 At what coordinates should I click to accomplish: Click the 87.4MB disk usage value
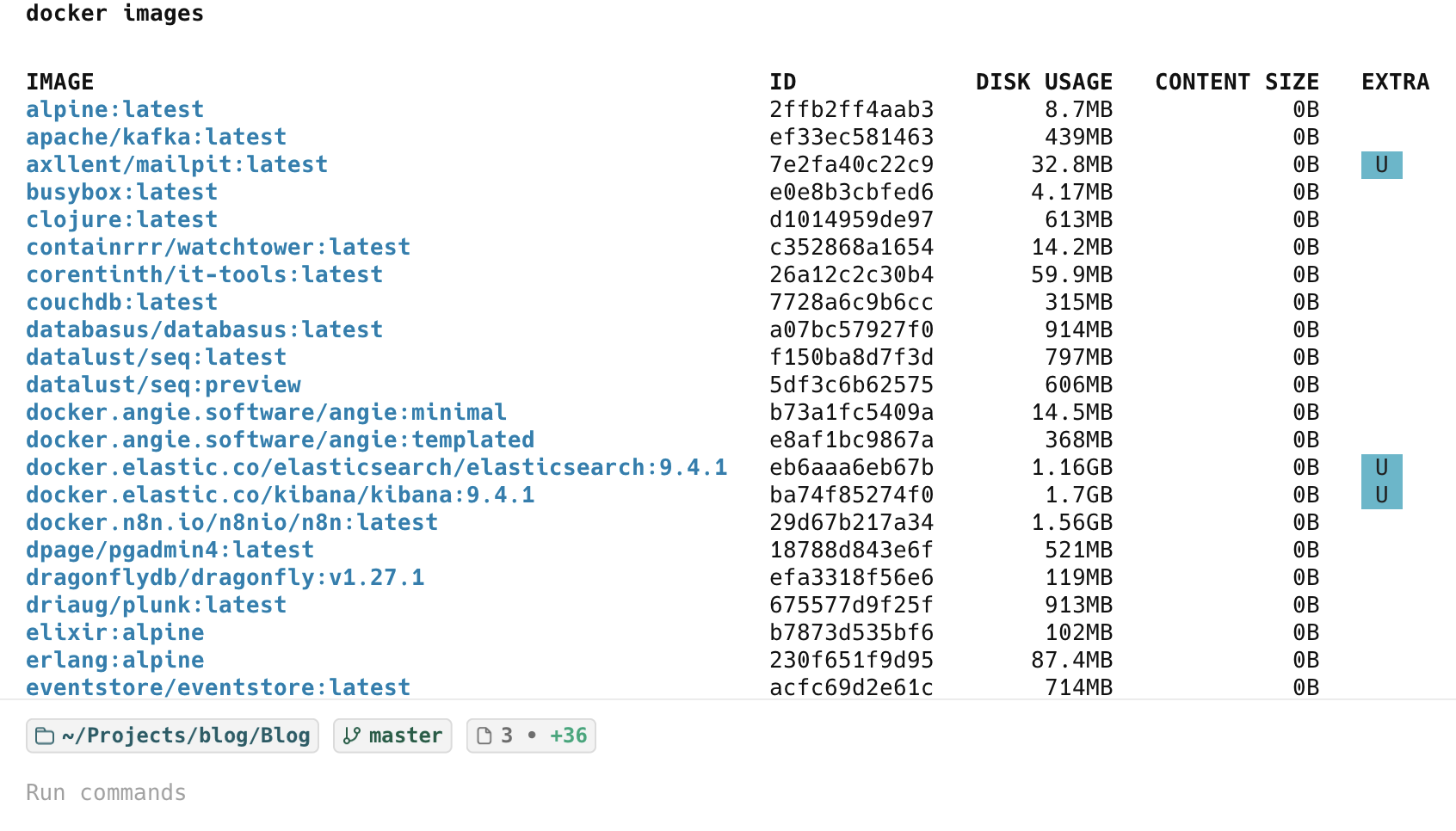1072,661
